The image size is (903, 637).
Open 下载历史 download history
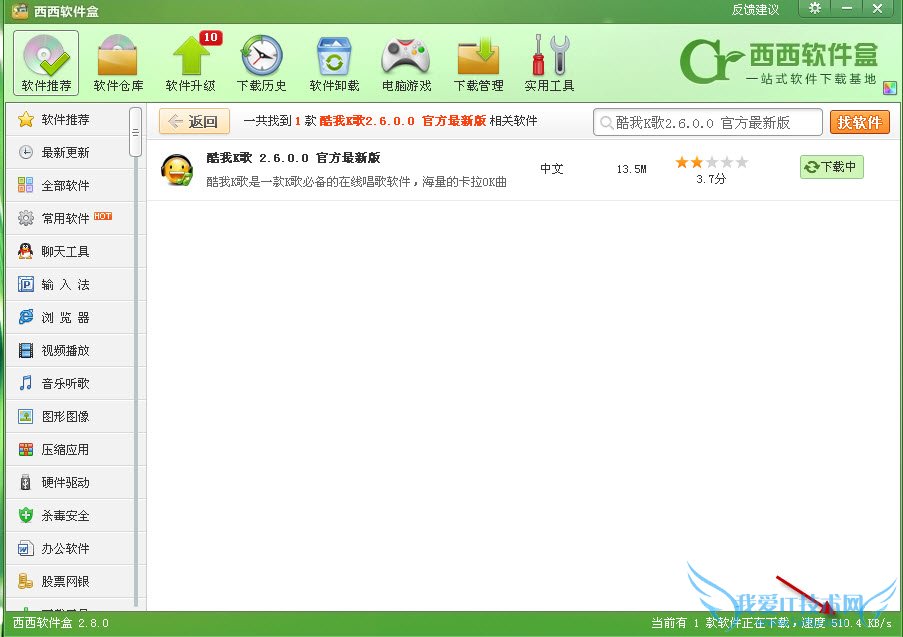[x=261, y=63]
